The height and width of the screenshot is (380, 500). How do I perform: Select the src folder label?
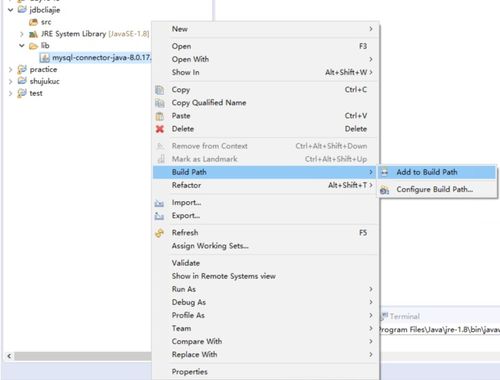point(46,22)
